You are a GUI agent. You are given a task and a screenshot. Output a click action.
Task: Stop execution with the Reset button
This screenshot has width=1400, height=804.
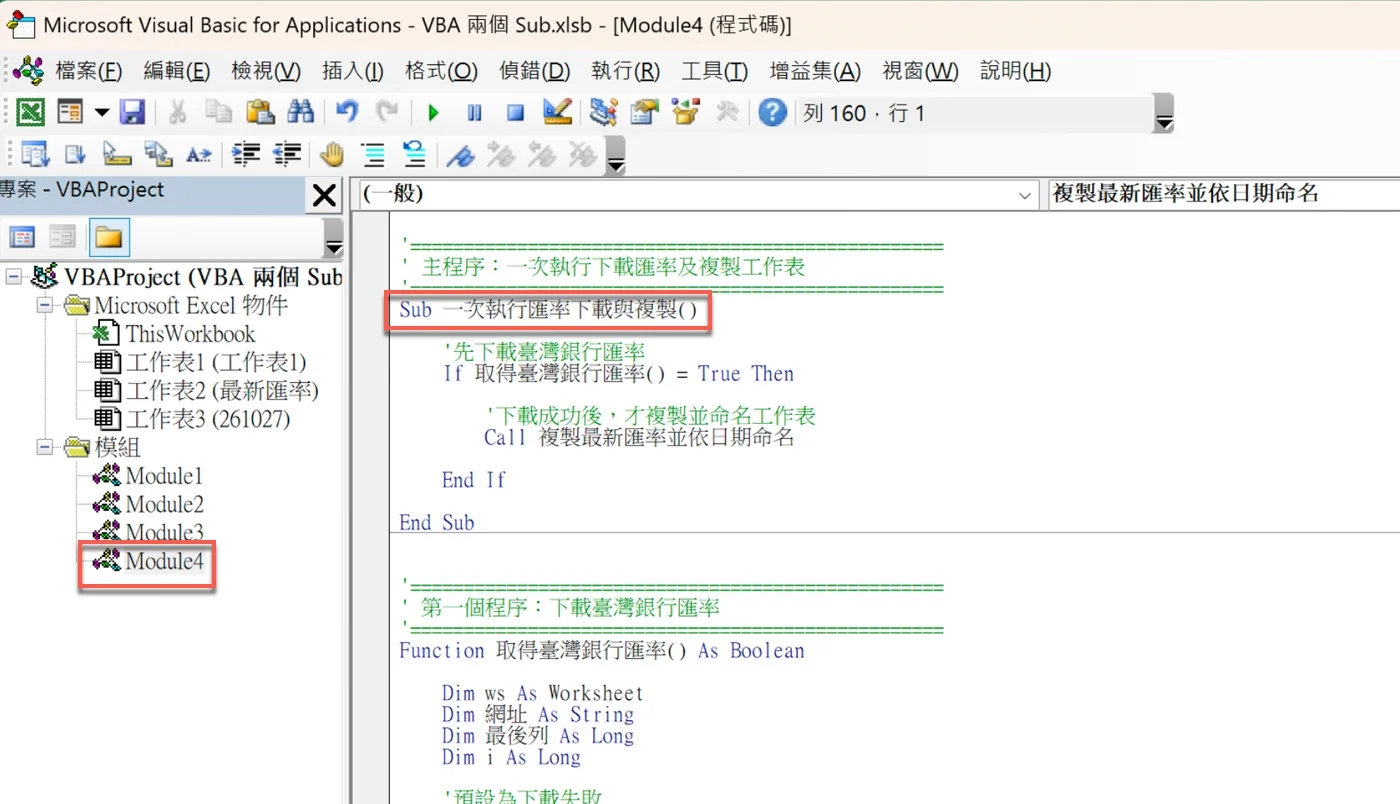(515, 113)
